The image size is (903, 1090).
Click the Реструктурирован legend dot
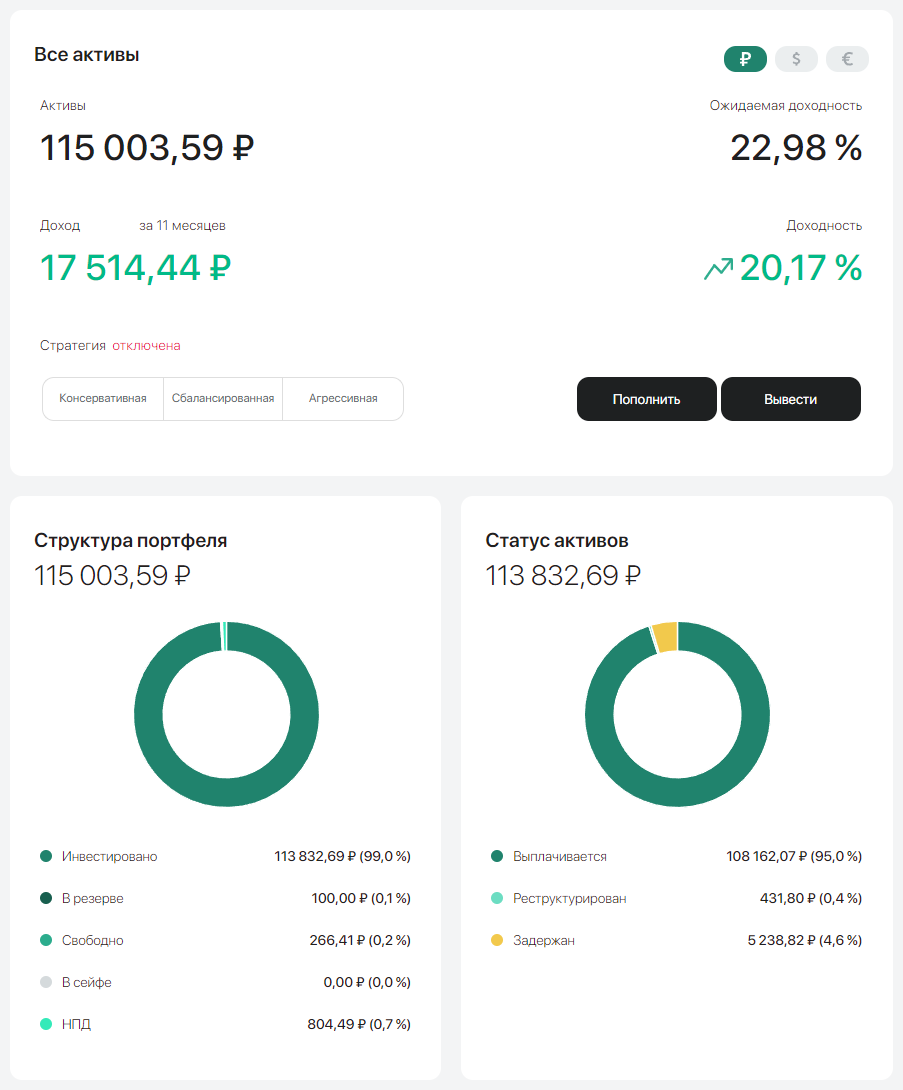(x=497, y=899)
